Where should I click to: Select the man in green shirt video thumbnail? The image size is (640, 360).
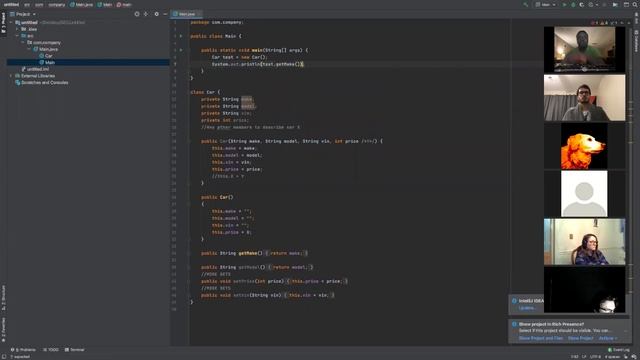(x=584, y=49)
